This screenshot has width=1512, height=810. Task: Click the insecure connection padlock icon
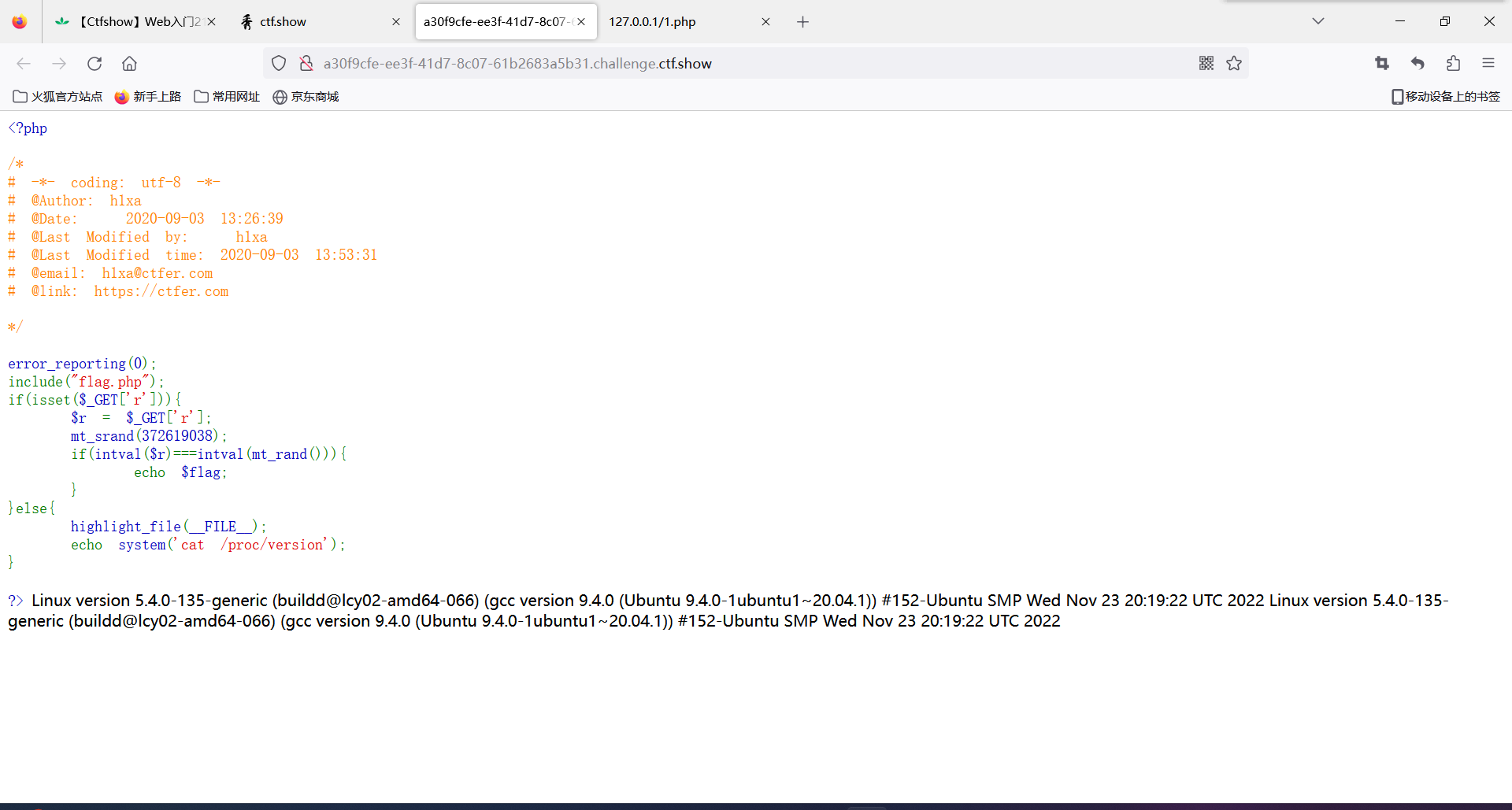click(306, 64)
